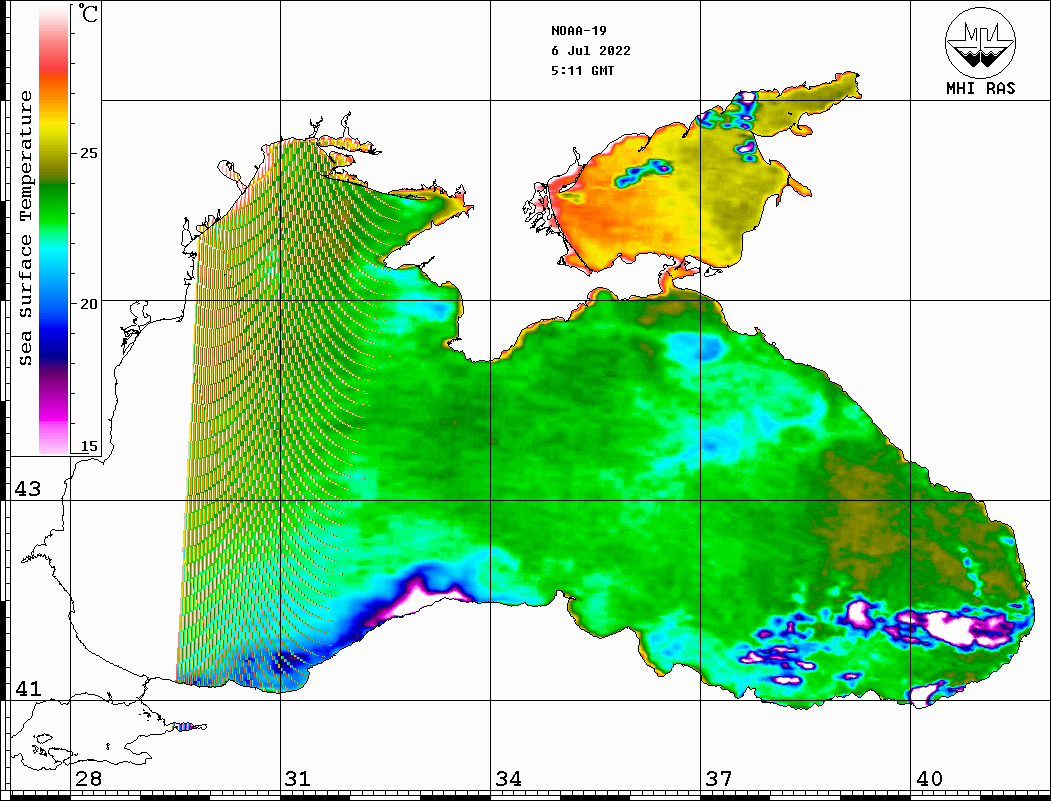Click the "NOAA-19" satellite label
Screen dimensions: 1051x801
point(579,31)
